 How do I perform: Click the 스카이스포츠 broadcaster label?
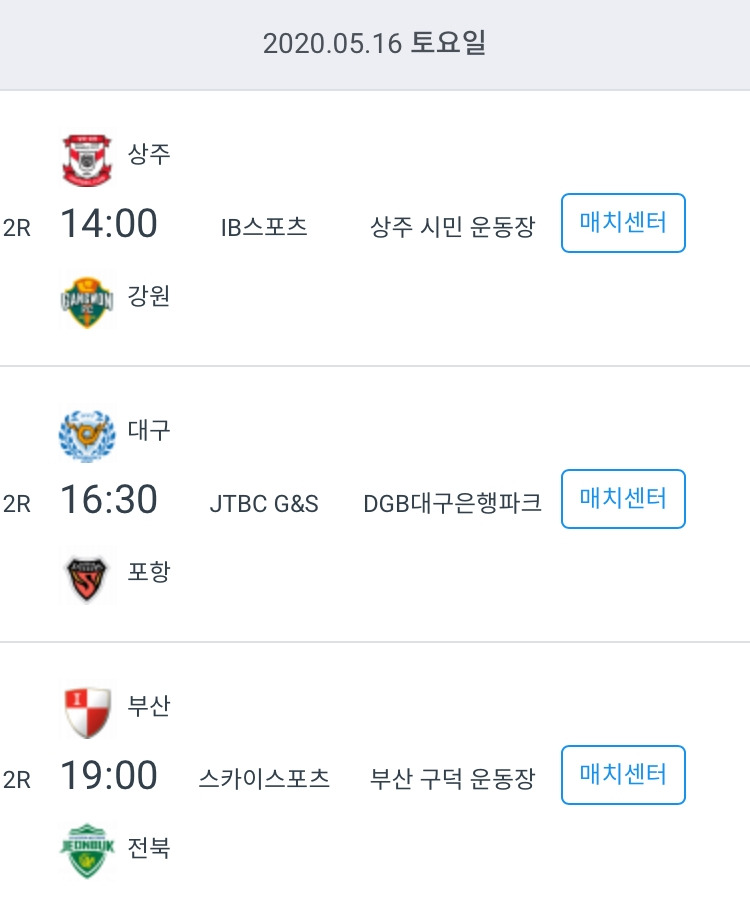[x=264, y=779]
